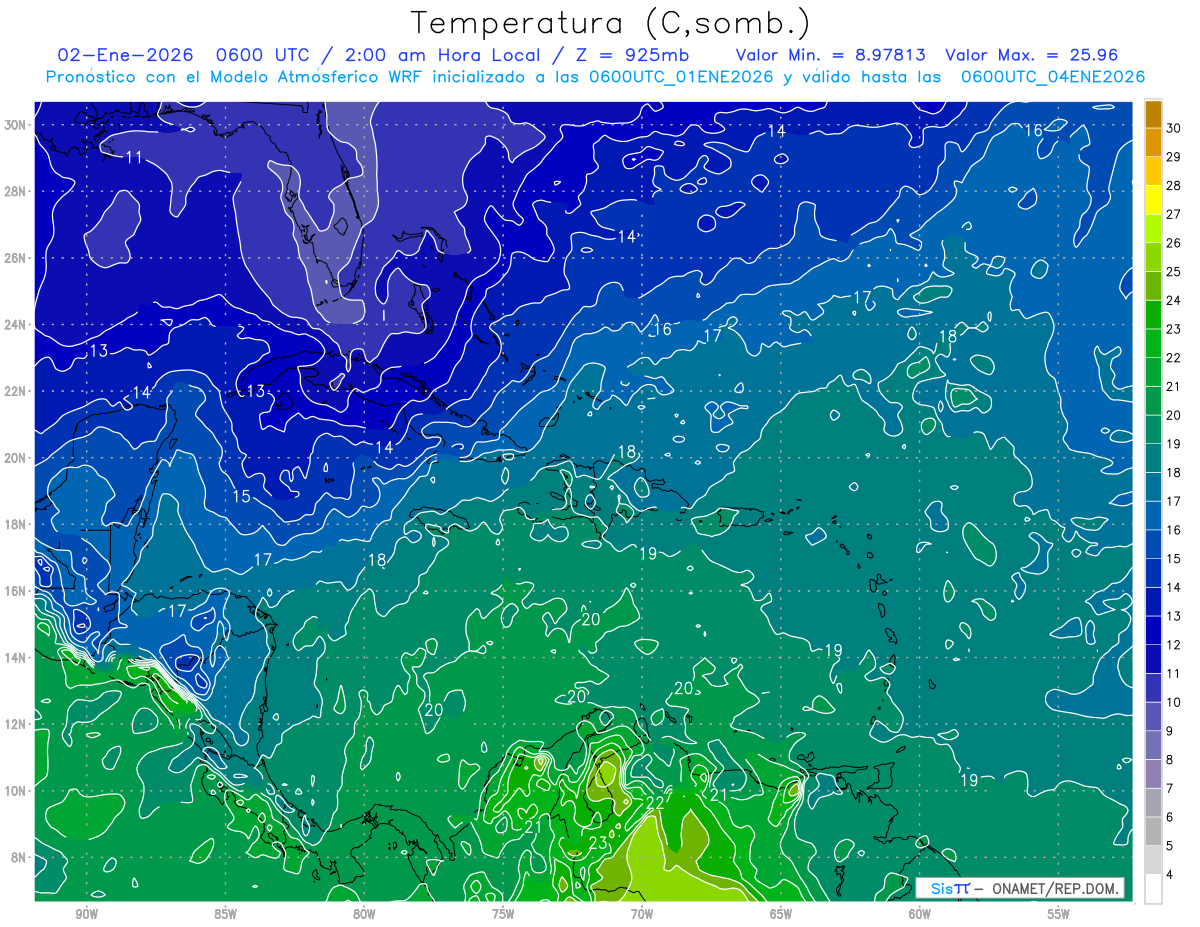
Task: Click the 30N latitude axis label
Action: point(15,125)
